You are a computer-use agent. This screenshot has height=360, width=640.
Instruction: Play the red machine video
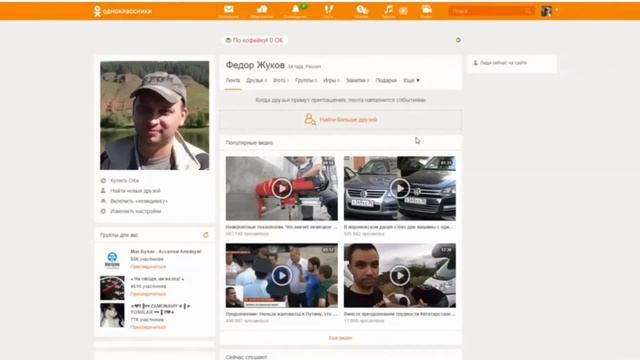(x=282, y=189)
